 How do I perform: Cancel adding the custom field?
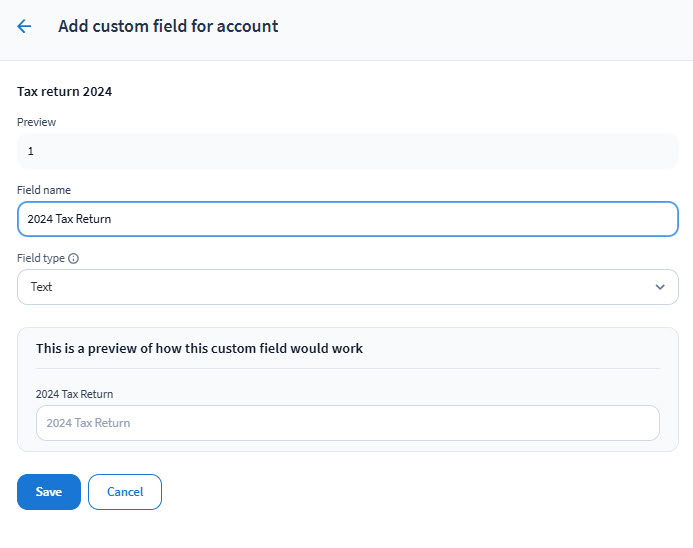pyautogui.click(x=125, y=492)
